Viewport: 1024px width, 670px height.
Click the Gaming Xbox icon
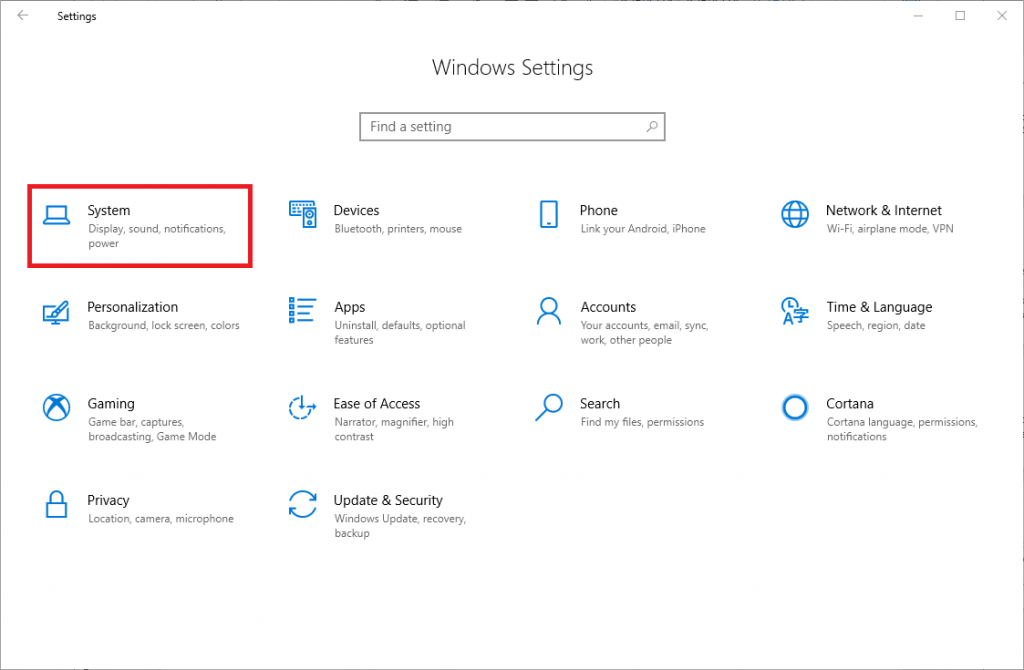point(57,407)
